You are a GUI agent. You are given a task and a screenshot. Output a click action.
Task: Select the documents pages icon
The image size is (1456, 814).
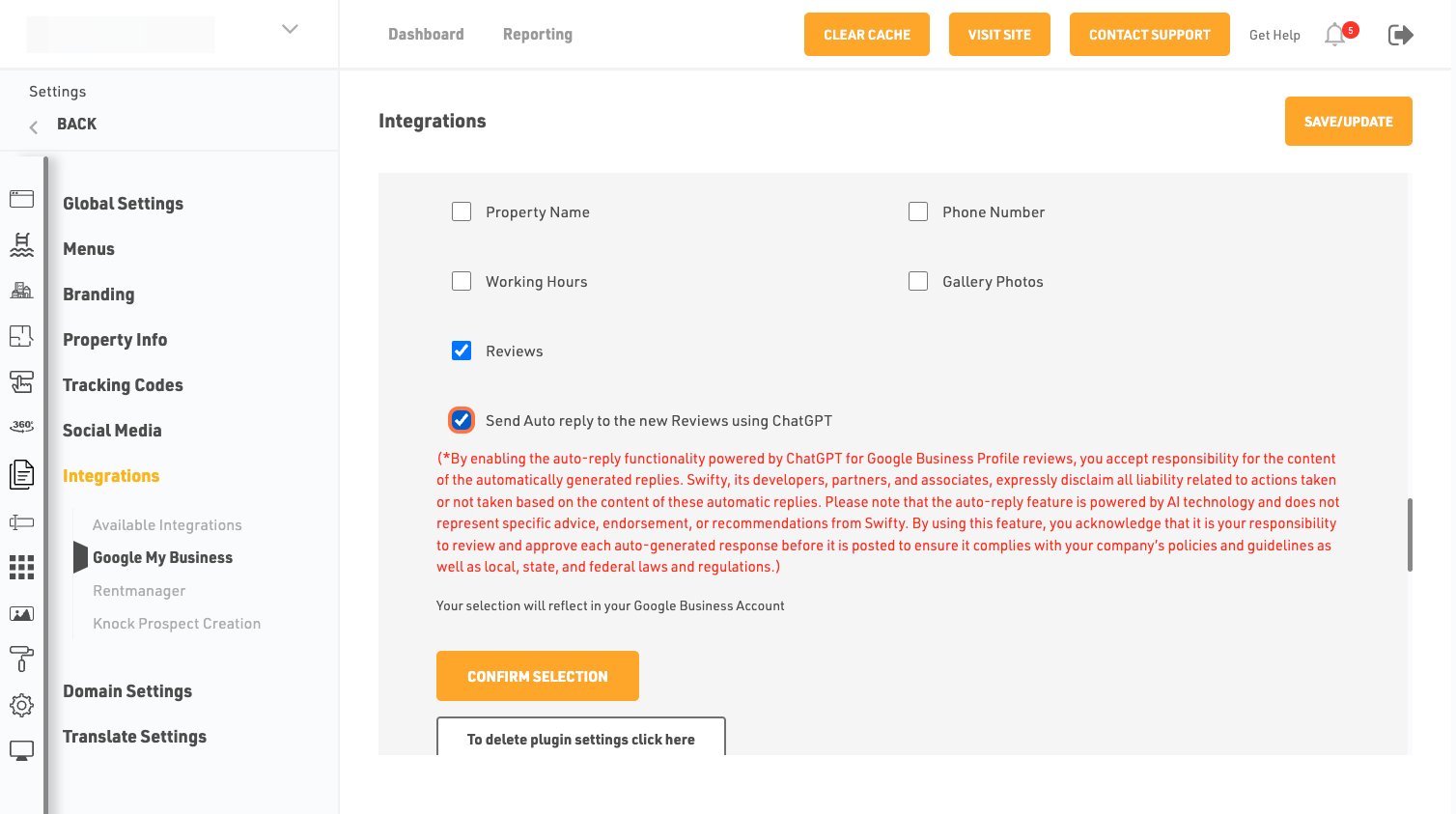tap(21, 474)
